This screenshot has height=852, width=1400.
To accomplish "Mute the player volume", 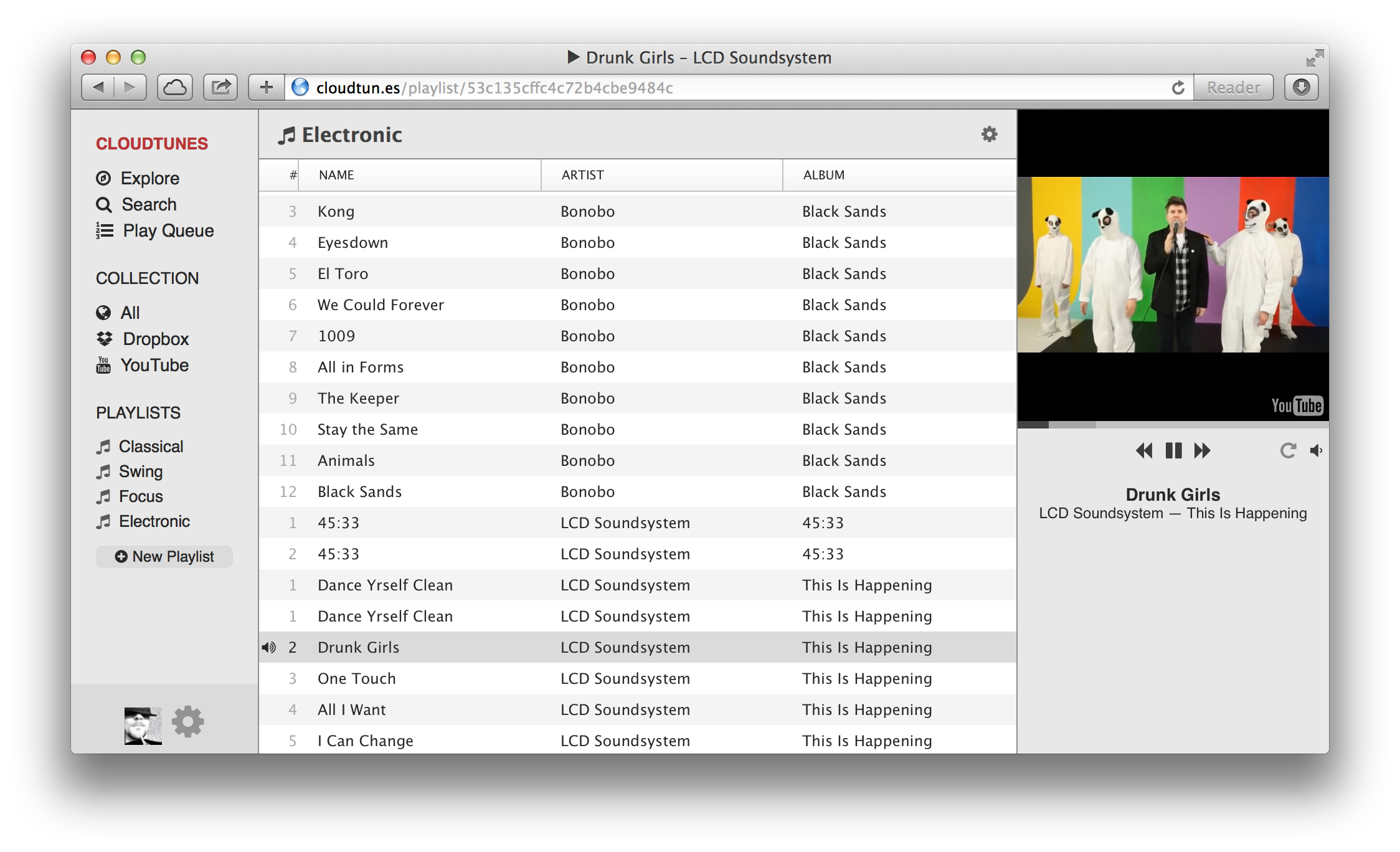I will [x=1316, y=450].
